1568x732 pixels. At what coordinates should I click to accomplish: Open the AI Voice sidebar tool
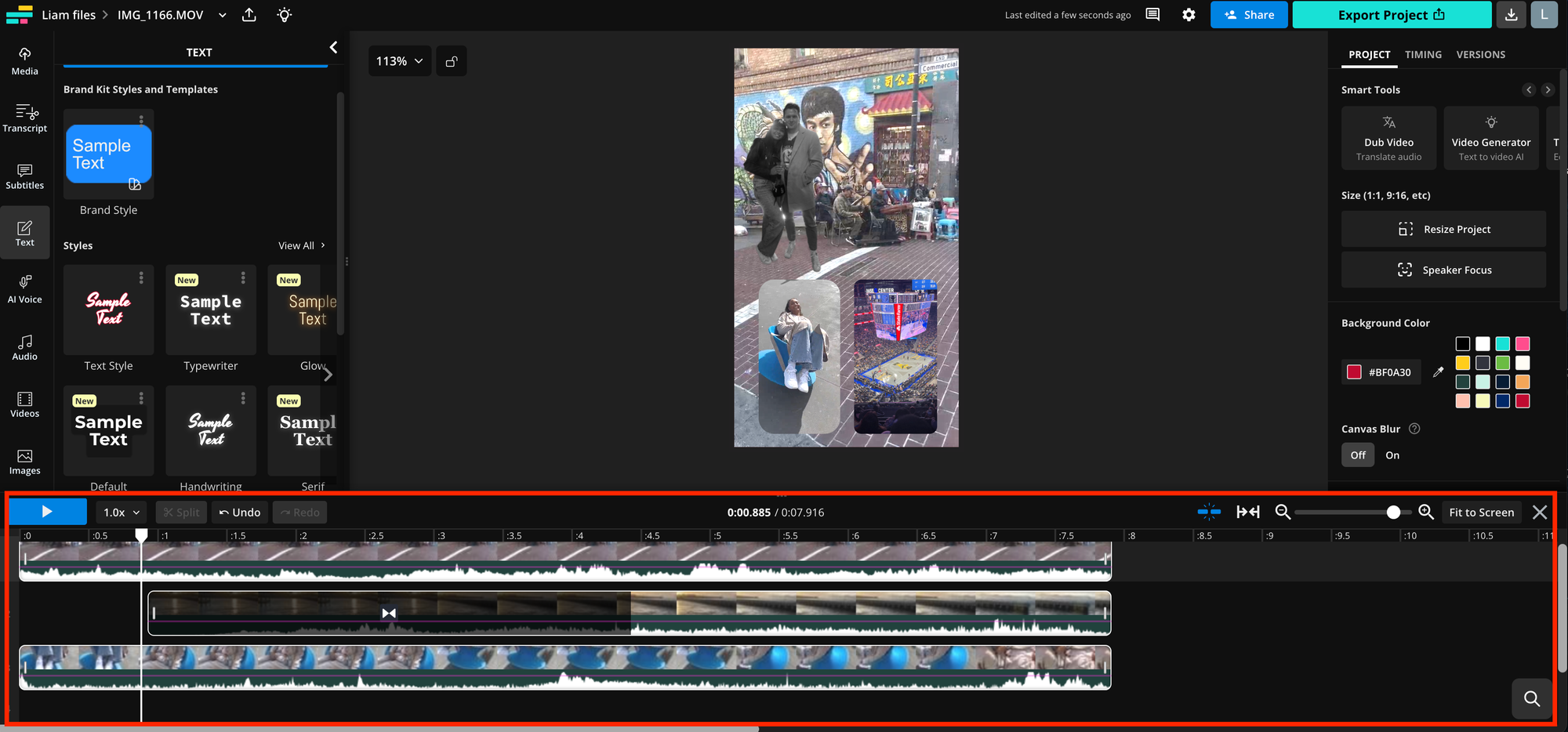24,289
